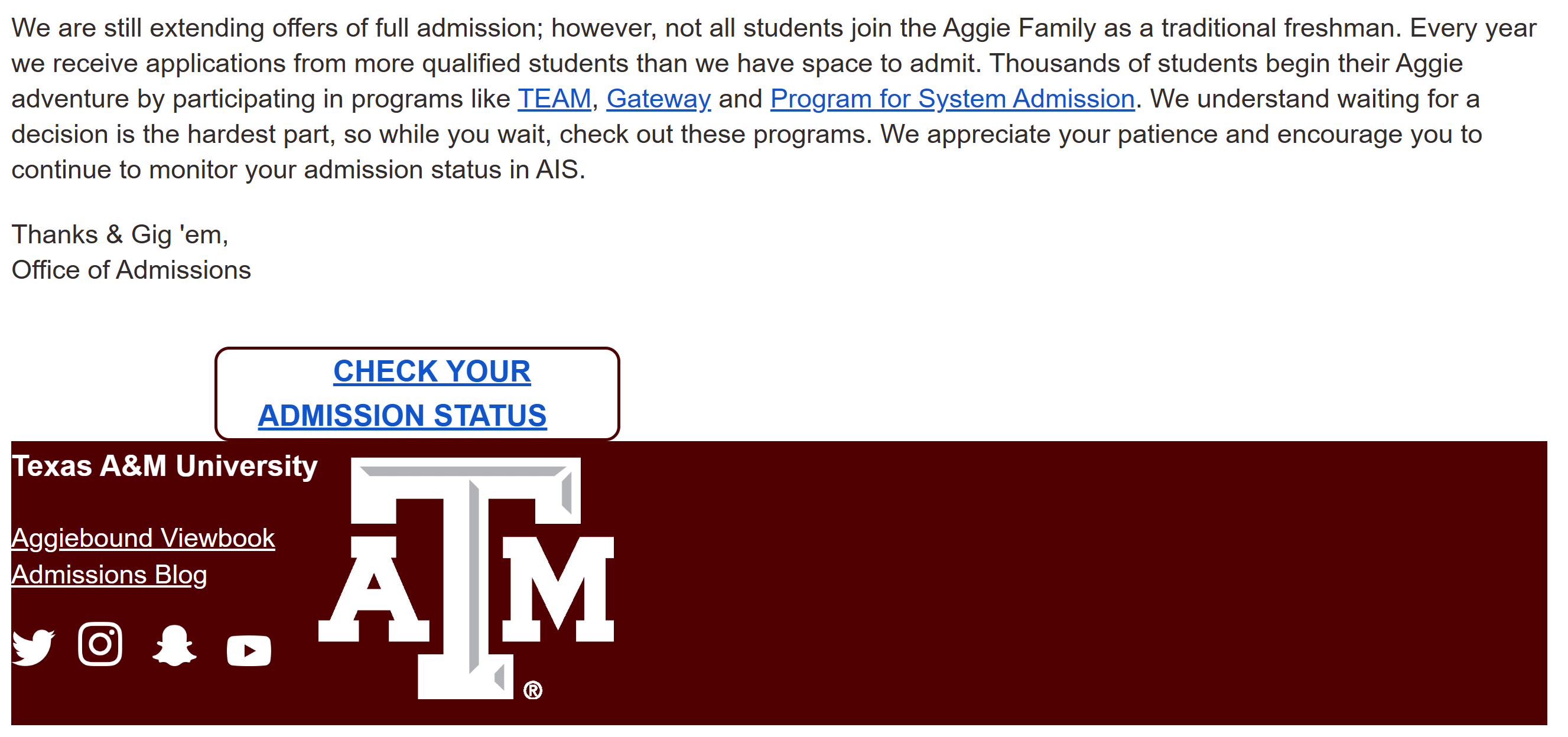This screenshot has height=737, width=1568.
Task: Follow the Gateway link
Action: (x=658, y=99)
